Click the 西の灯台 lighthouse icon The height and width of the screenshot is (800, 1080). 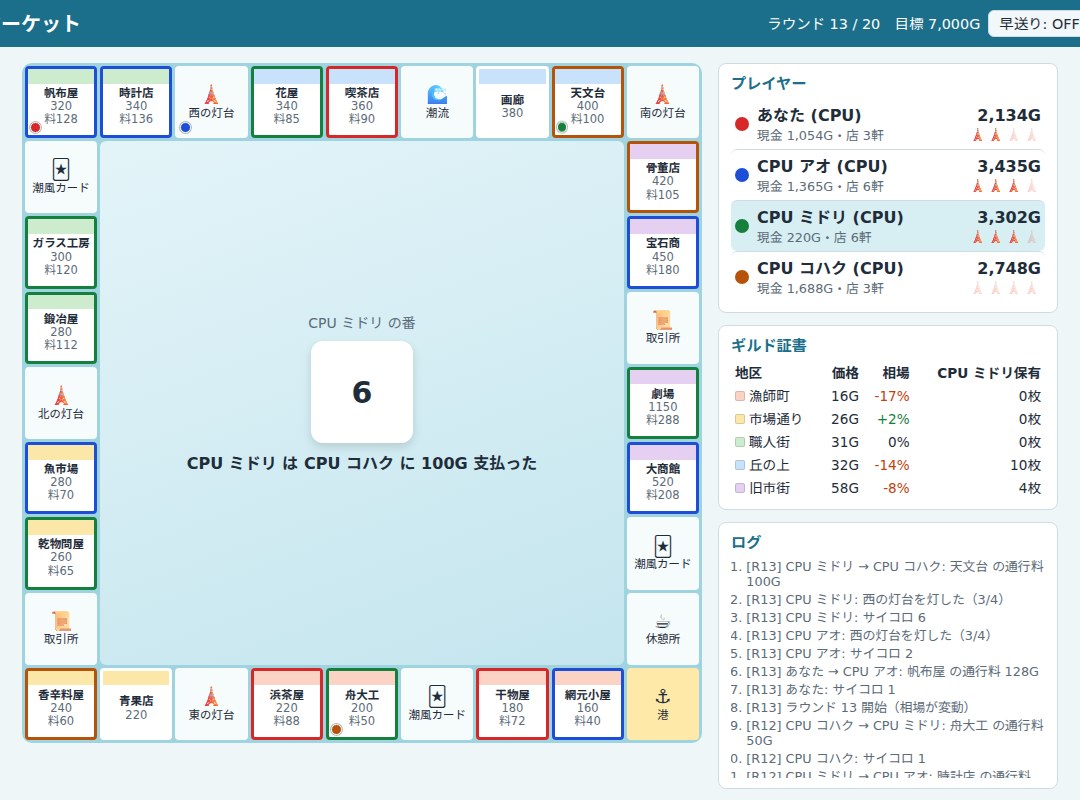pos(211,94)
